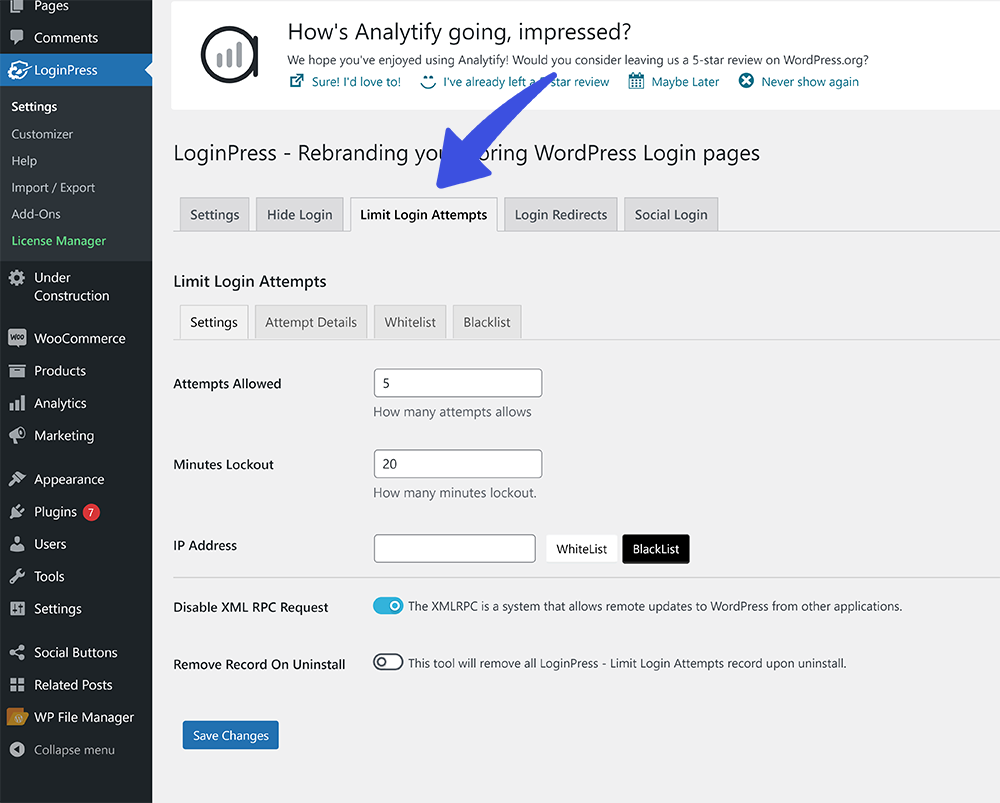Image resolution: width=1000 pixels, height=803 pixels.
Task: Open Help in the LoginPress submenu
Action: coord(24,161)
